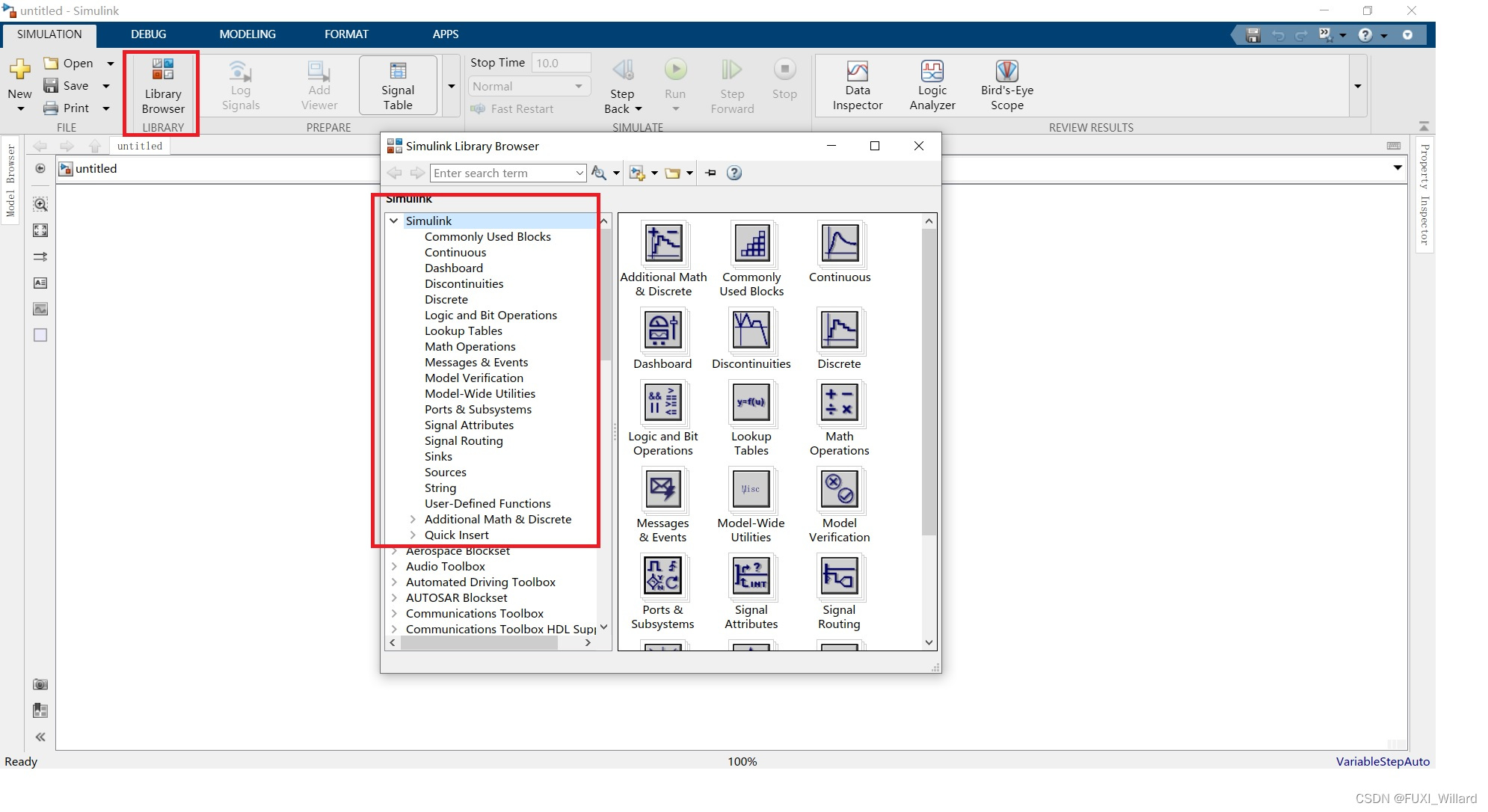1488x812 pixels.
Task: Click the Signal Routing library icon
Action: 839,576
